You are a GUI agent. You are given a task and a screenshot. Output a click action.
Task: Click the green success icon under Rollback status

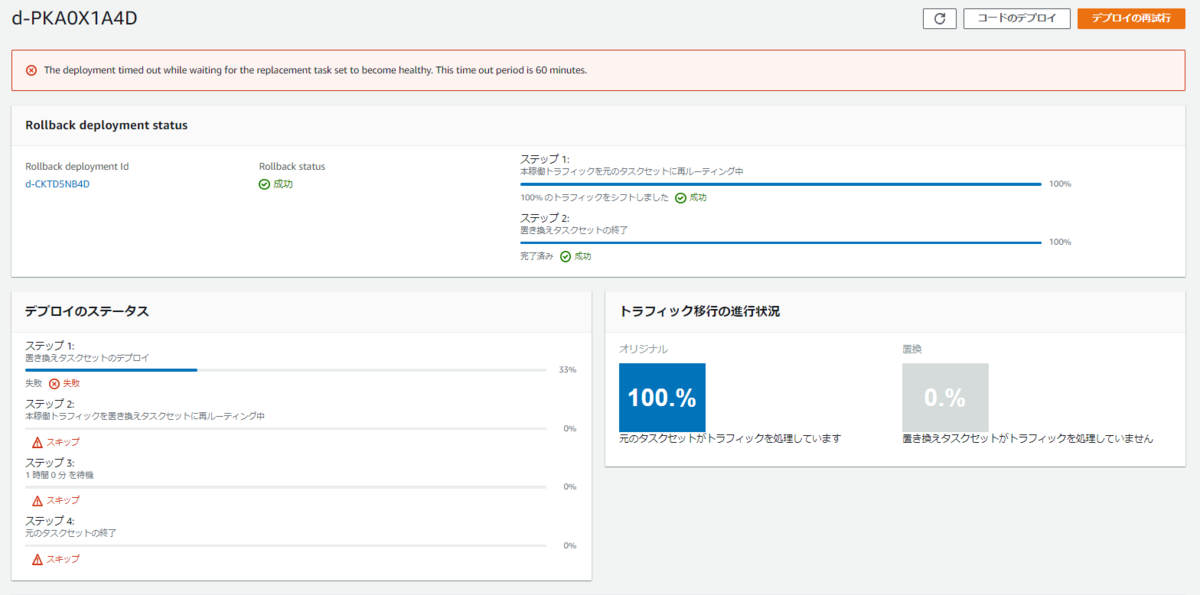264,184
